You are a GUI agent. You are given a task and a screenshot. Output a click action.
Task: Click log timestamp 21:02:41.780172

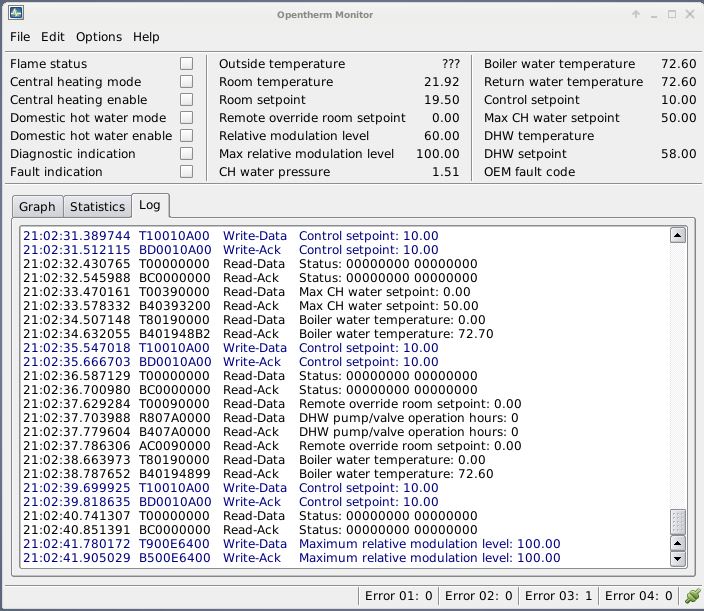coord(77,544)
